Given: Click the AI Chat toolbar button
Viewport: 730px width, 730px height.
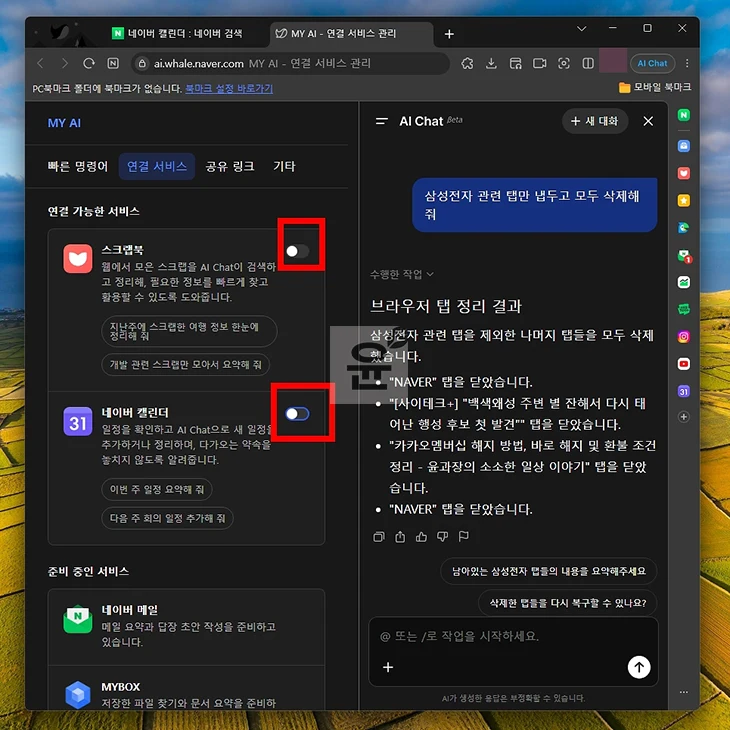Looking at the screenshot, I should pos(652,63).
